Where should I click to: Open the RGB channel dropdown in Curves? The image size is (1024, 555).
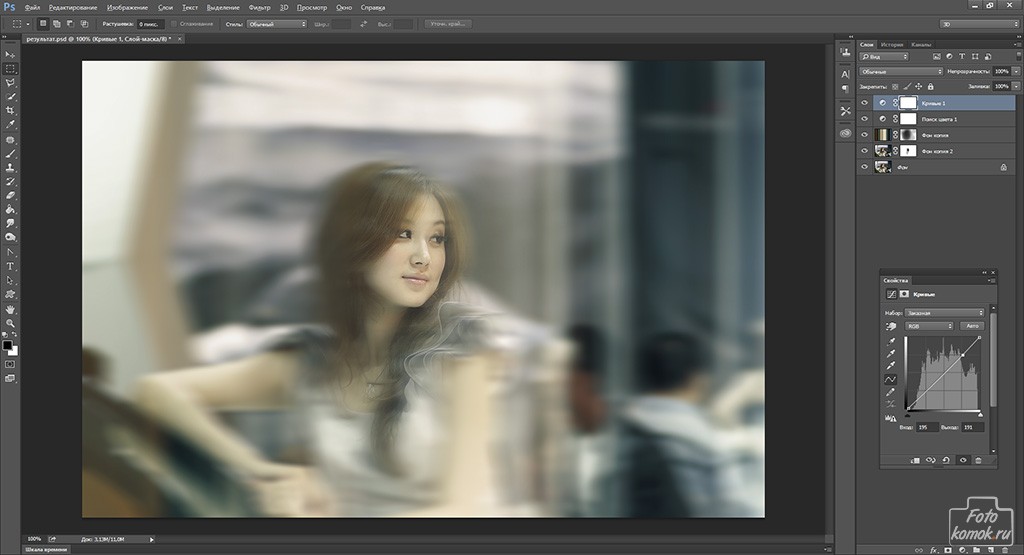coord(929,326)
